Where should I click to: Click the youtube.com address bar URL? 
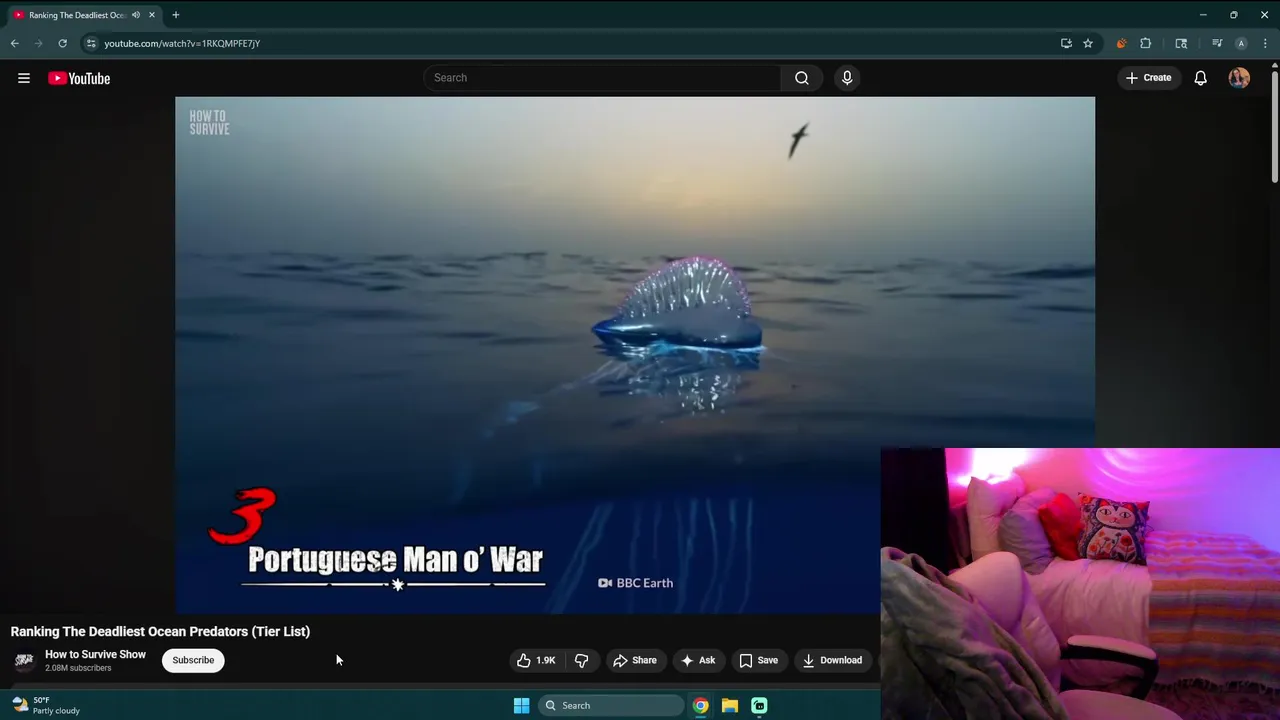pyautogui.click(x=182, y=43)
